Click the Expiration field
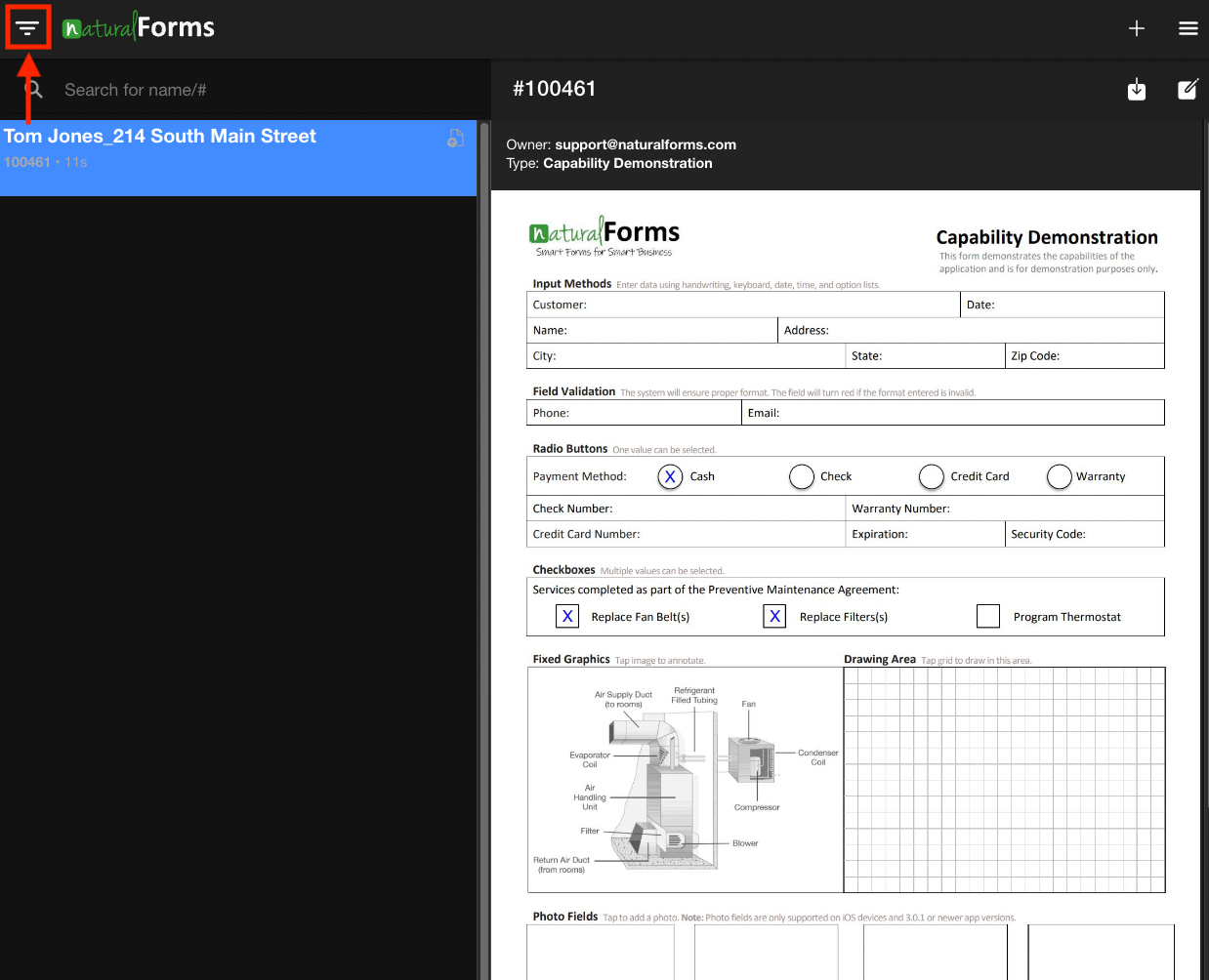This screenshot has height=980, width=1209. pos(925,534)
